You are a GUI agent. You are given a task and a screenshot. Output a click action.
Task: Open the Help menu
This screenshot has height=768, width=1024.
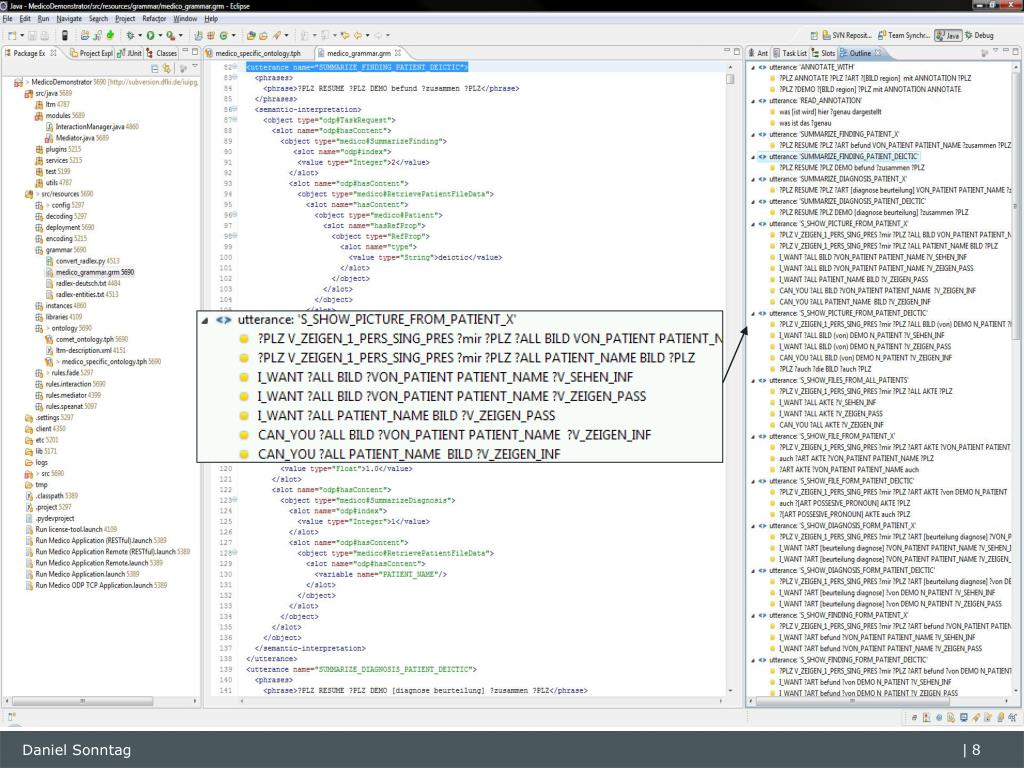click(211, 18)
